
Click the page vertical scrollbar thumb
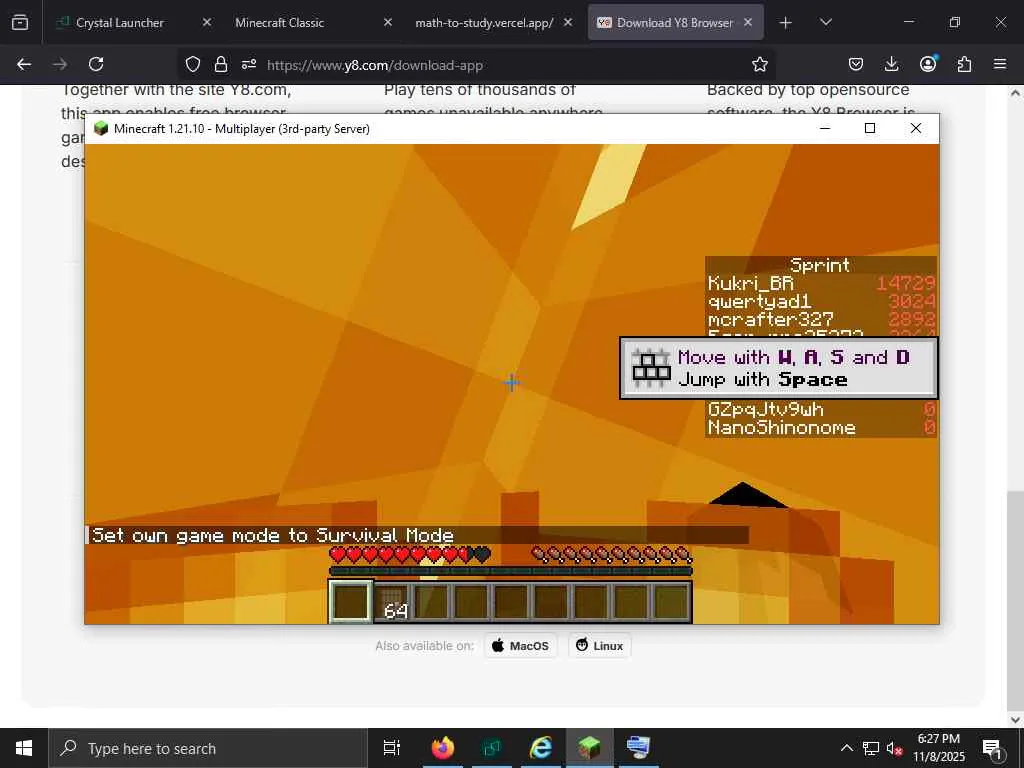pos(1015,600)
